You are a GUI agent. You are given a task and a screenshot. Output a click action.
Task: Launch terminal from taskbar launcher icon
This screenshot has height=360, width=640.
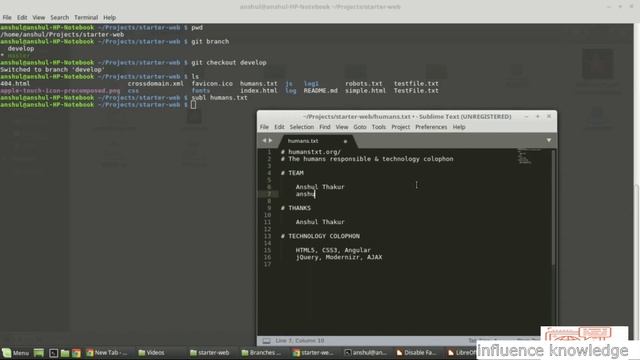tap(53, 353)
